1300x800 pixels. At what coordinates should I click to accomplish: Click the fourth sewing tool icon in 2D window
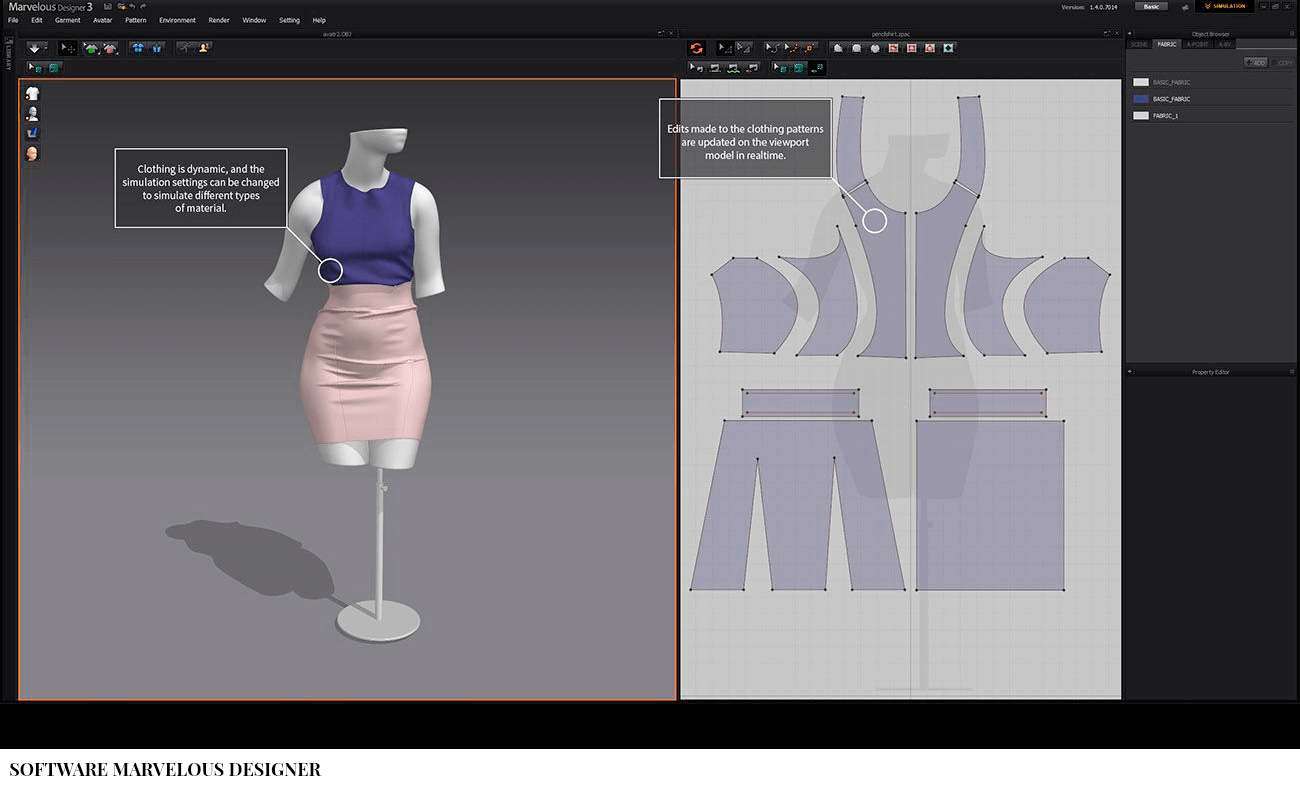(752, 68)
